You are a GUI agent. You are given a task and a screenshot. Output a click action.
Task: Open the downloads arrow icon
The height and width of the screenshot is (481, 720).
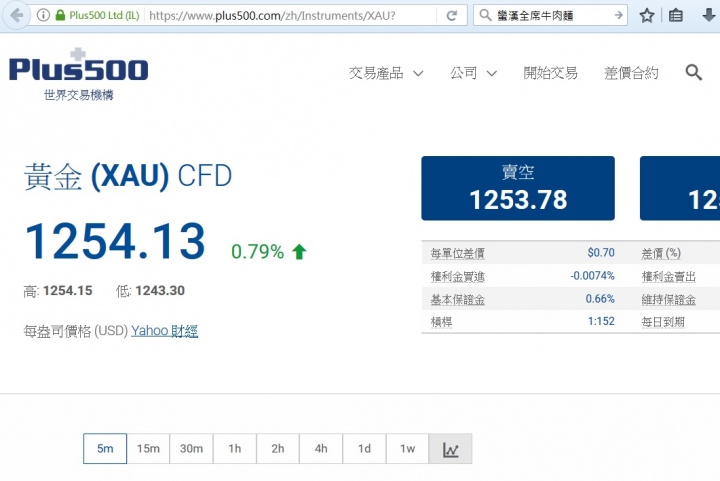click(709, 16)
